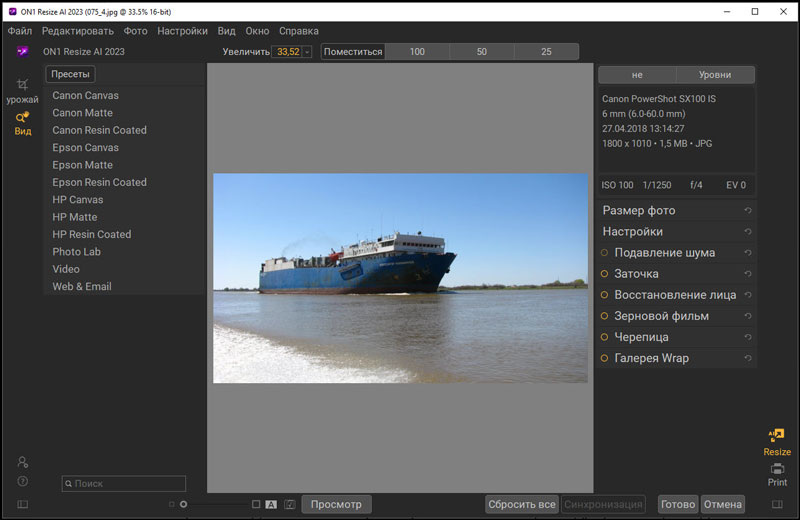Viewport: 800px width, 520px height.
Task: Reset the Восстановление лица panel
Action: 747,295
